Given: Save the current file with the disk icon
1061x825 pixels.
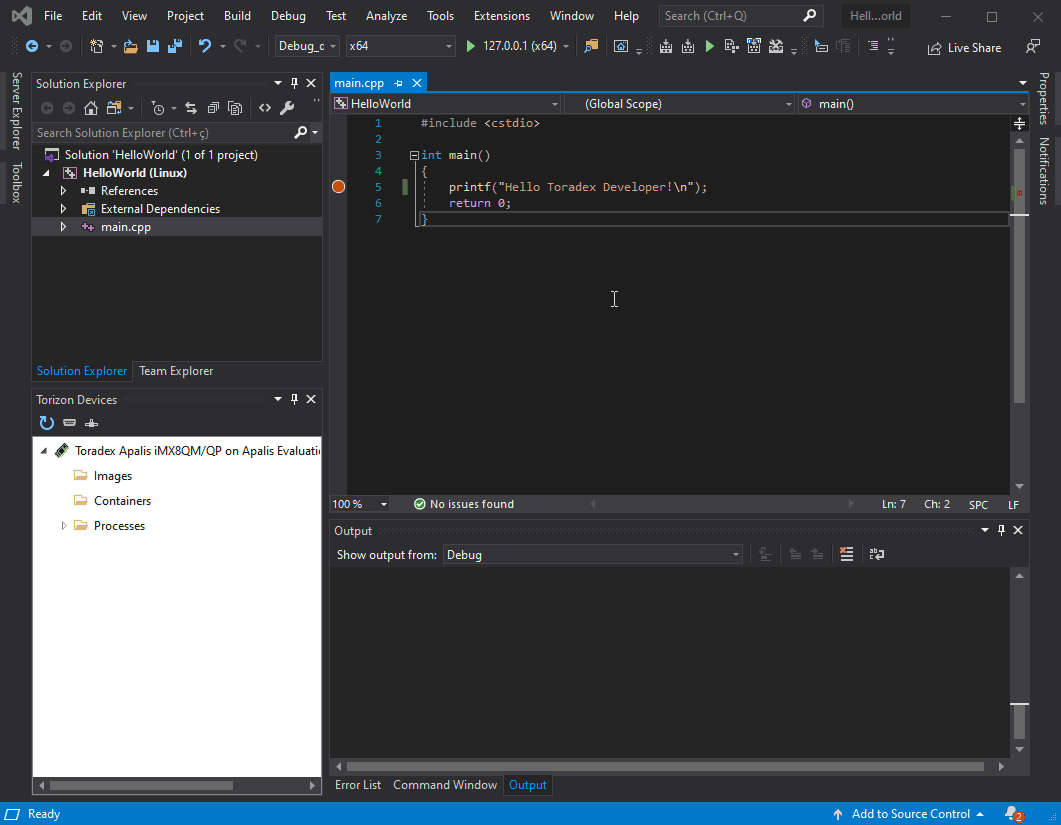Looking at the screenshot, I should click(153, 46).
